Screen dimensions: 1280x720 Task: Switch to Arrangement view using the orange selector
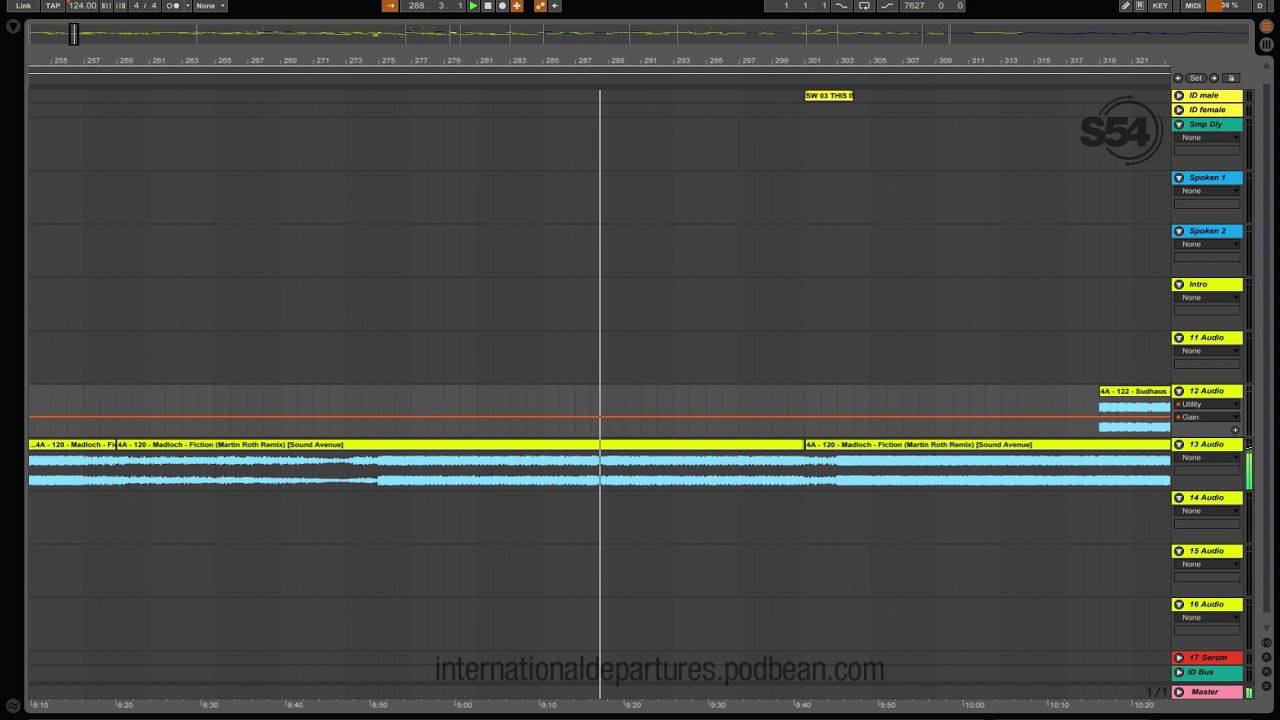pyautogui.click(x=1267, y=27)
